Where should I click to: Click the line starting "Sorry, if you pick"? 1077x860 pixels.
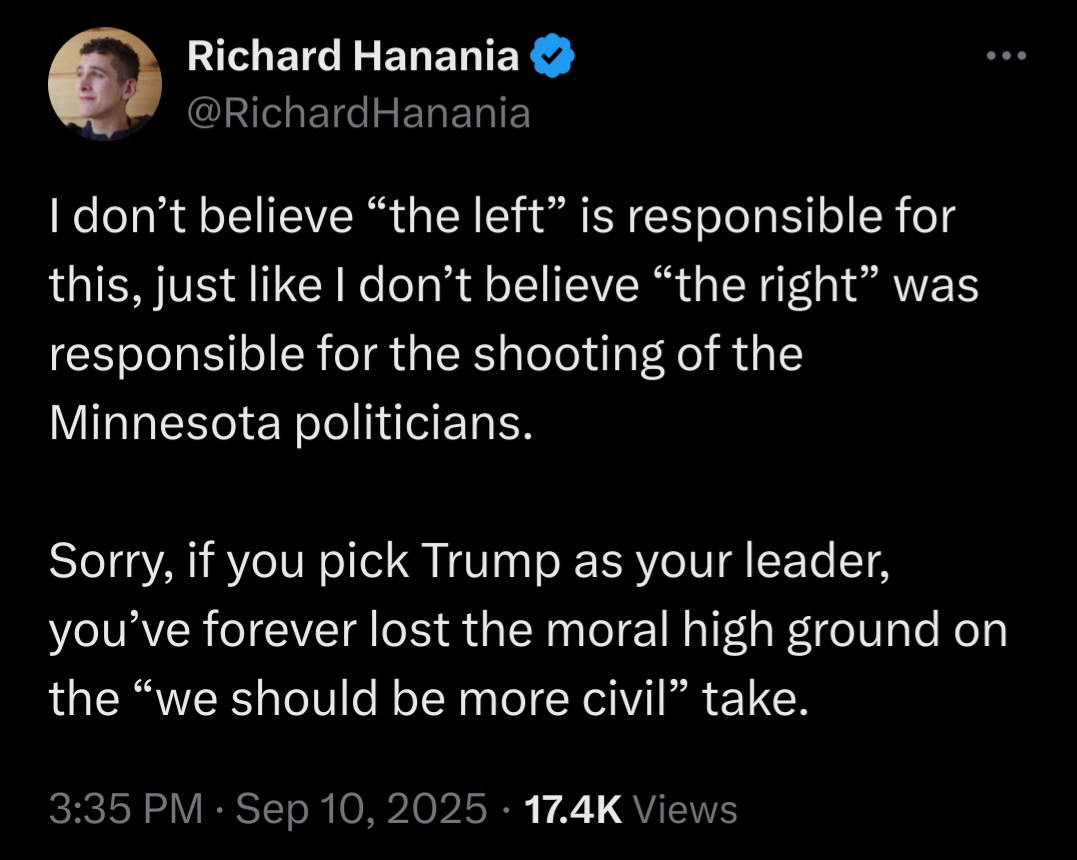(469, 561)
